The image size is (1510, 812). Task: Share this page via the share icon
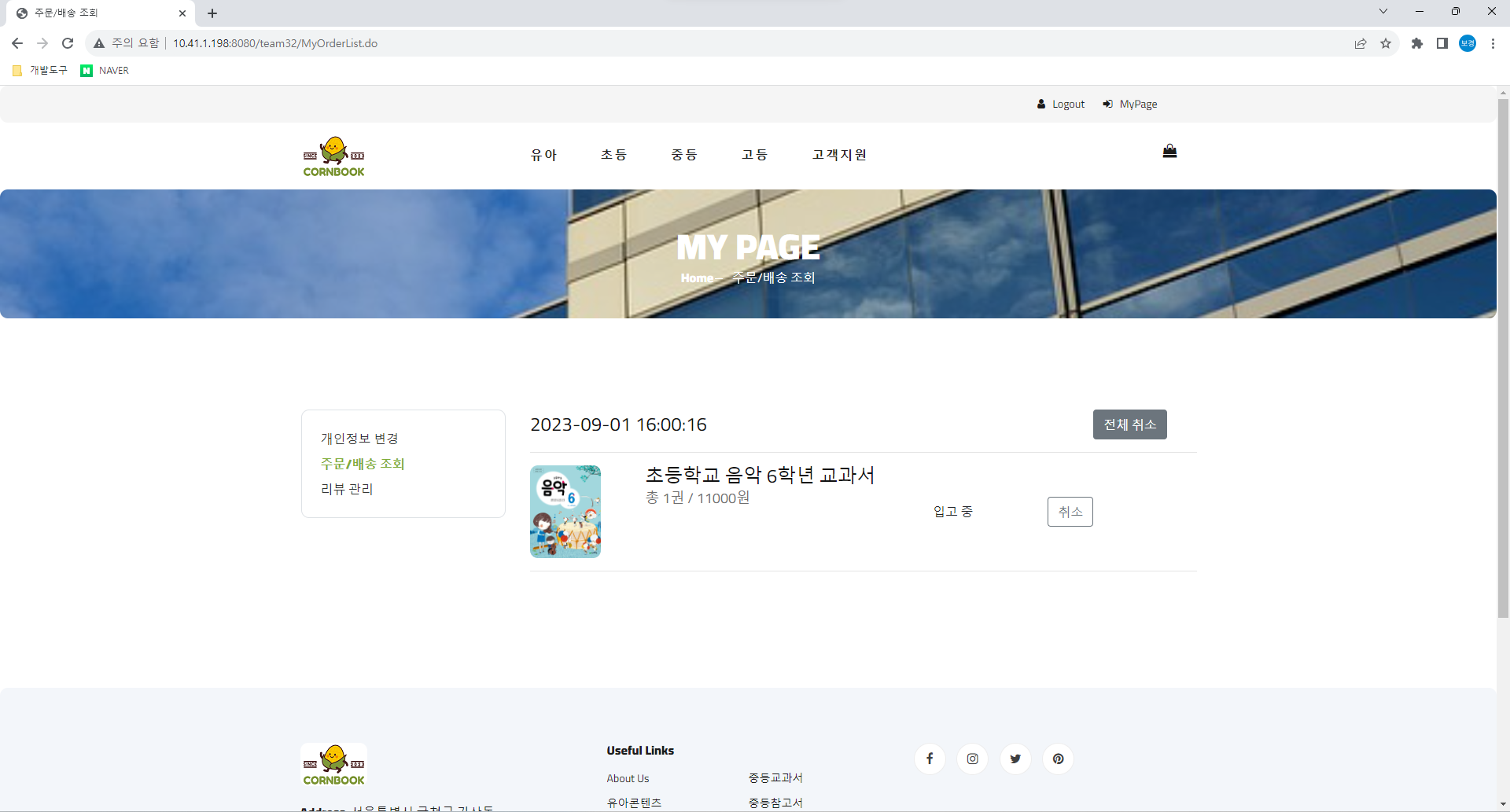[x=1361, y=43]
